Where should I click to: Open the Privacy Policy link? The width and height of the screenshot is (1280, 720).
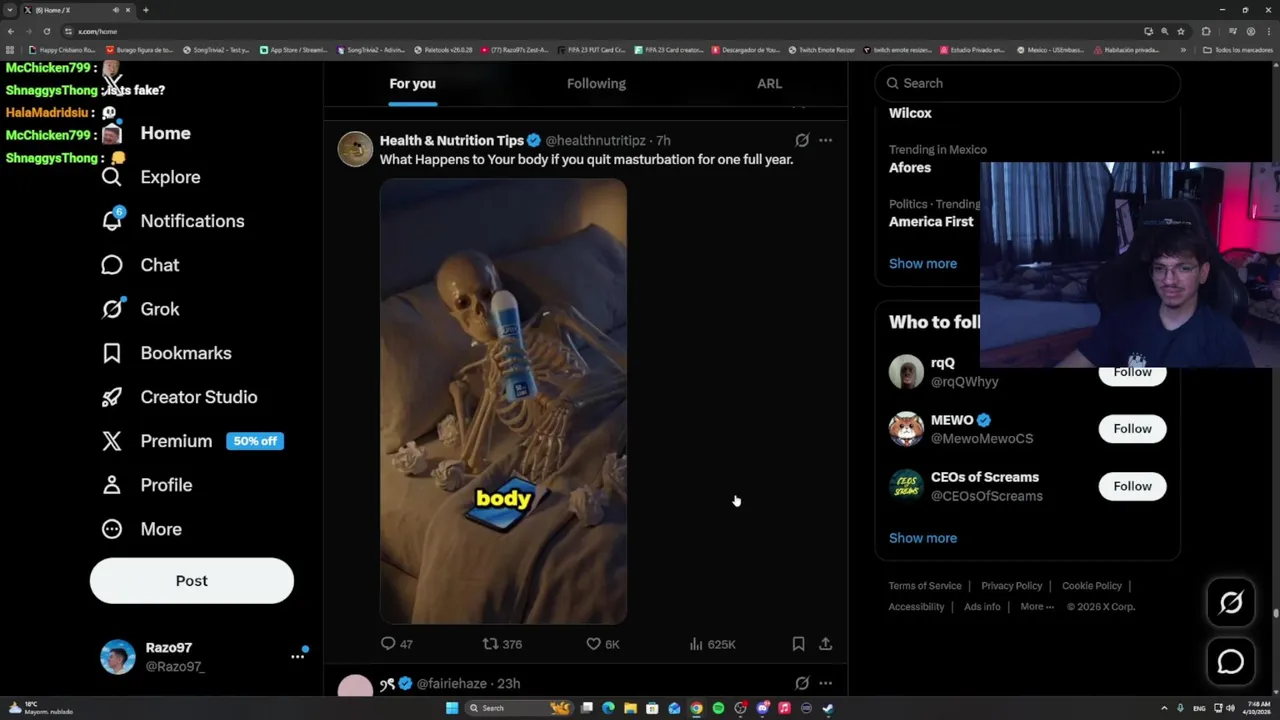tap(1011, 586)
